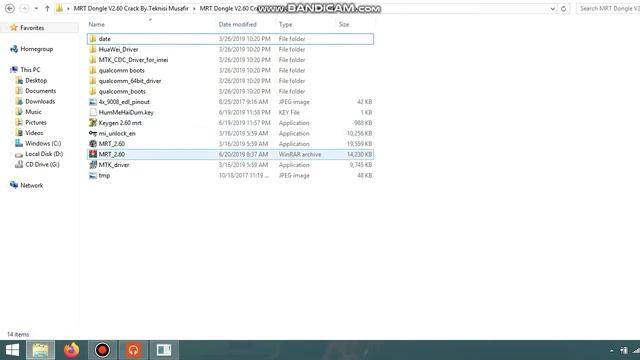Click the 'WinRAR archive' type cell
Image resolution: width=640 pixels, height=360 pixels.
(300, 154)
